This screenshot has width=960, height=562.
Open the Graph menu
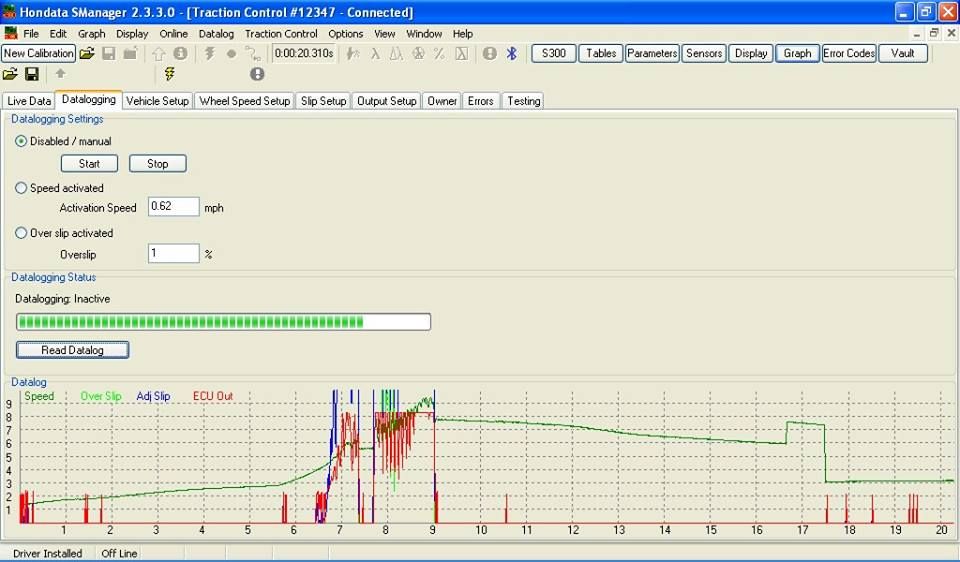92,34
